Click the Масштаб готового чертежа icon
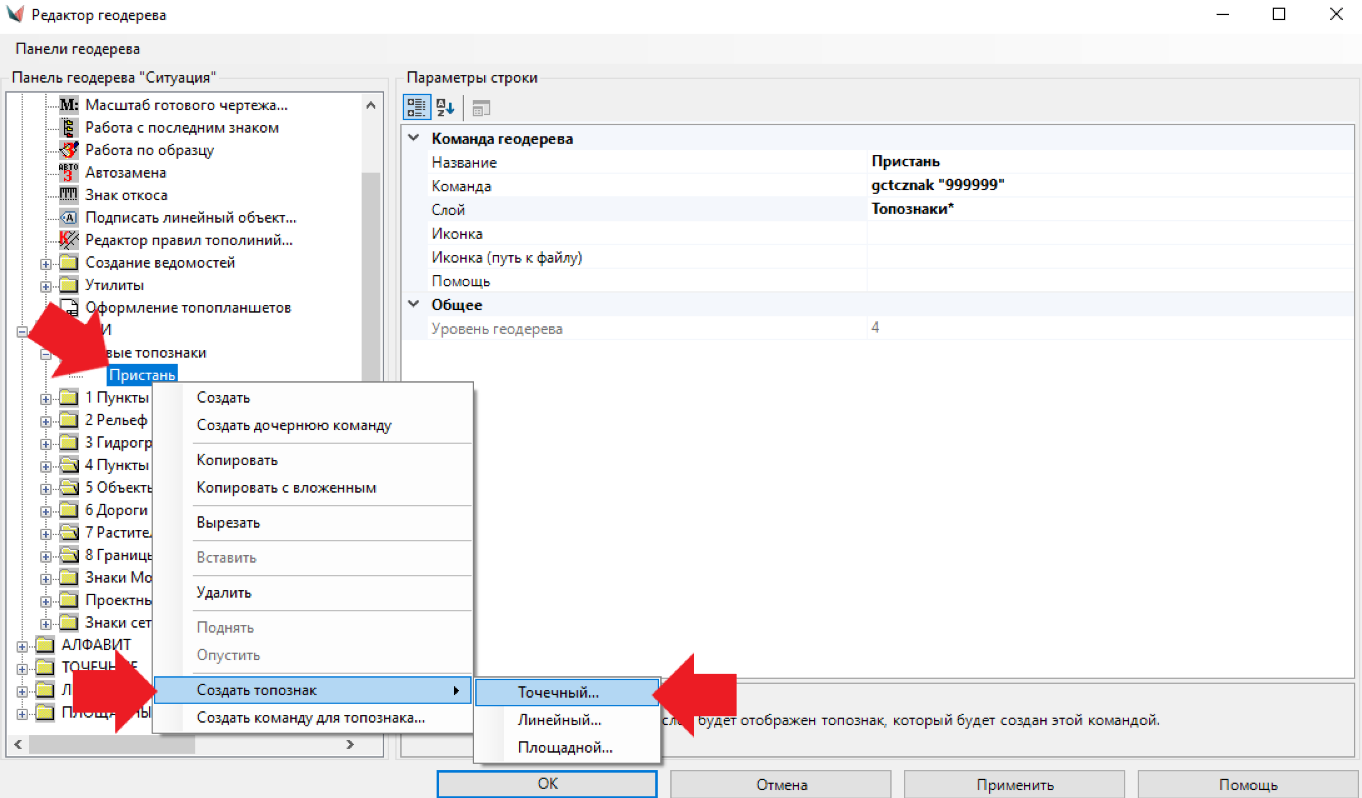Image resolution: width=1362 pixels, height=798 pixels. (x=69, y=105)
